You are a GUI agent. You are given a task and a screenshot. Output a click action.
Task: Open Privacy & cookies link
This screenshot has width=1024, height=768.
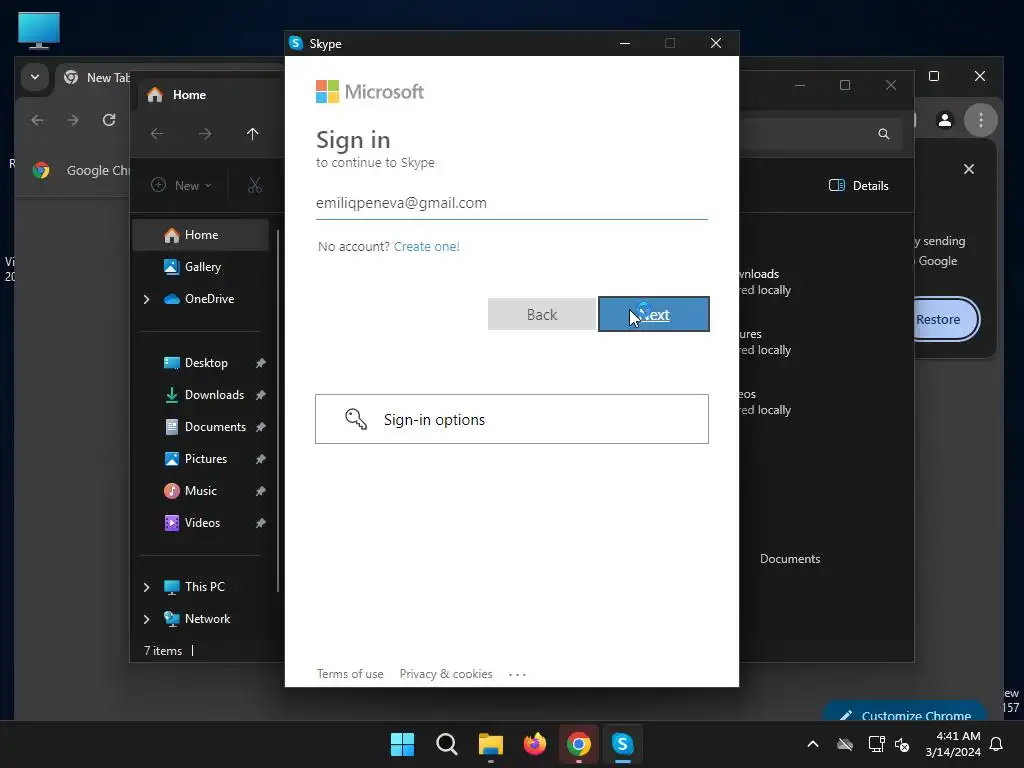pyautogui.click(x=446, y=674)
